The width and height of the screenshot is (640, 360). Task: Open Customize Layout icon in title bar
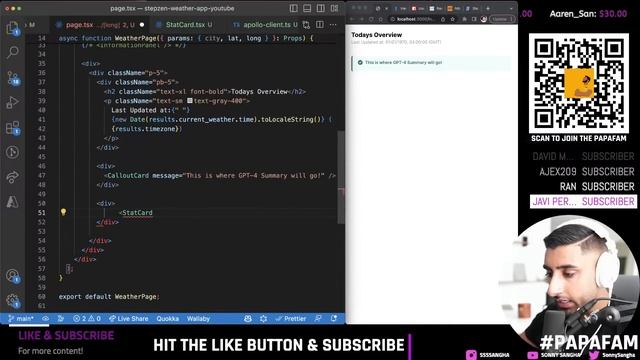334,8
